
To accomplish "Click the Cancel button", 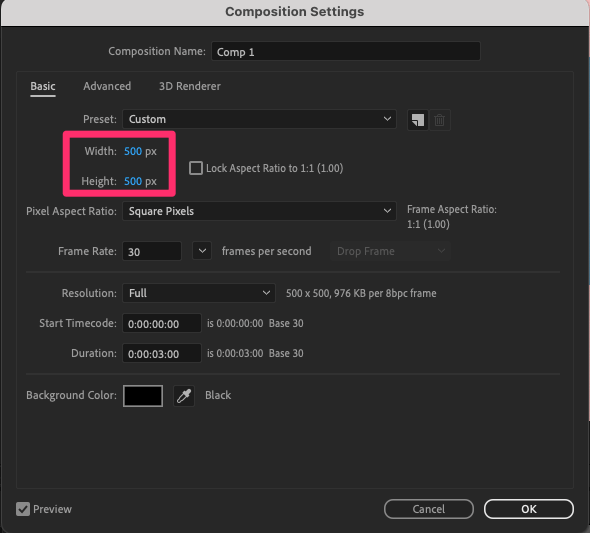I will click(x=429, y=509).
